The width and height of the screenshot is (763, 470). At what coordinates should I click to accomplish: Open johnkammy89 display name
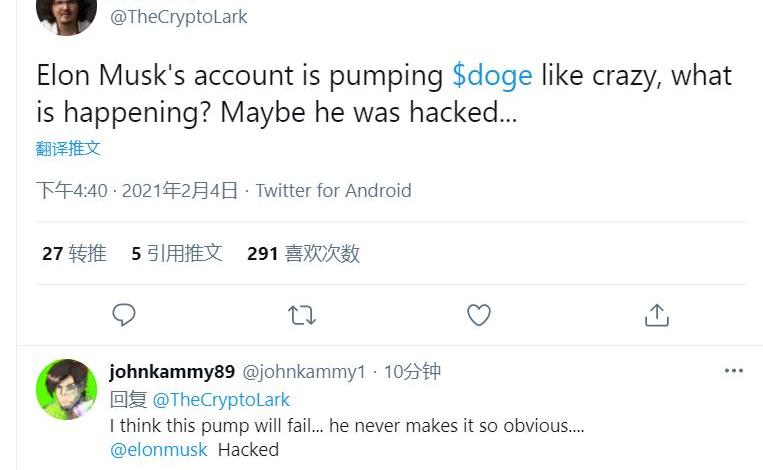point(172,372)
